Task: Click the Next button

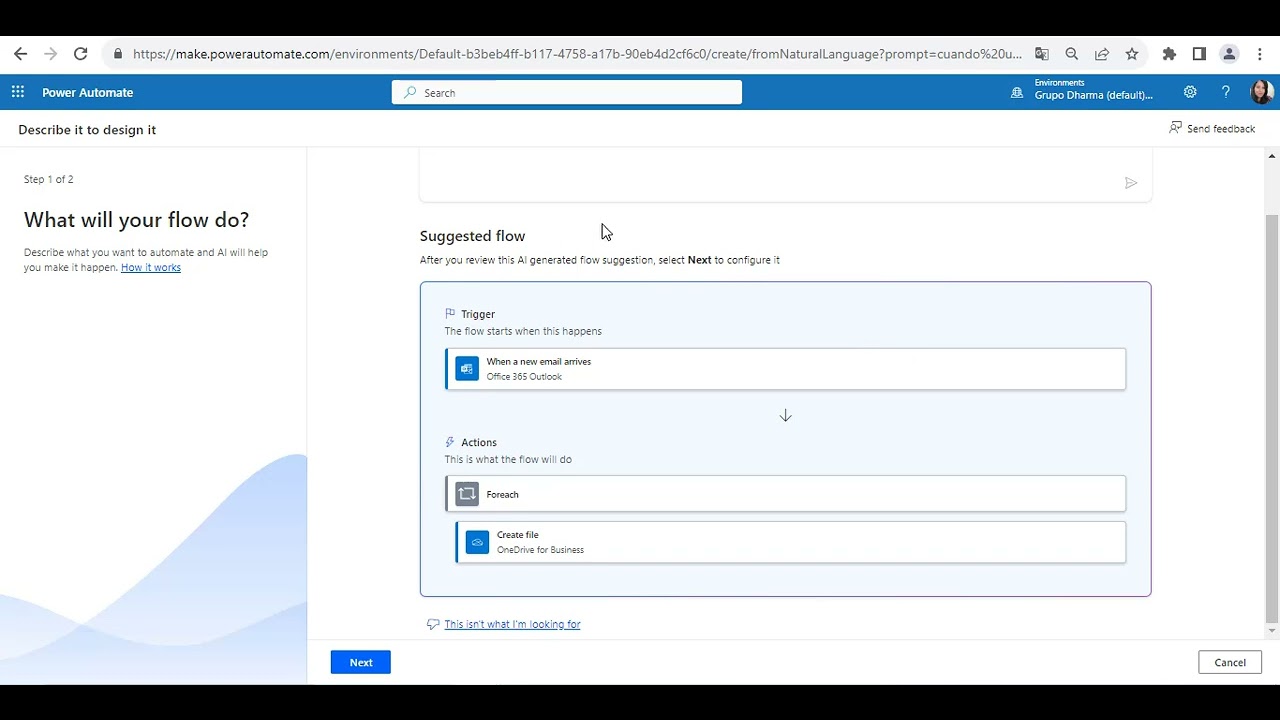Action: (361, 662)
